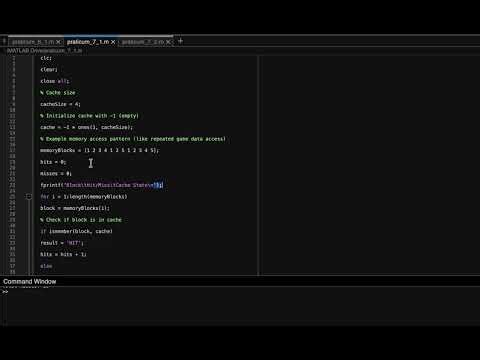Viewport: 480px width, 360px height.
Task: Click the '% Example memory access pattern' comment
Action: click(x=133, y=139)
